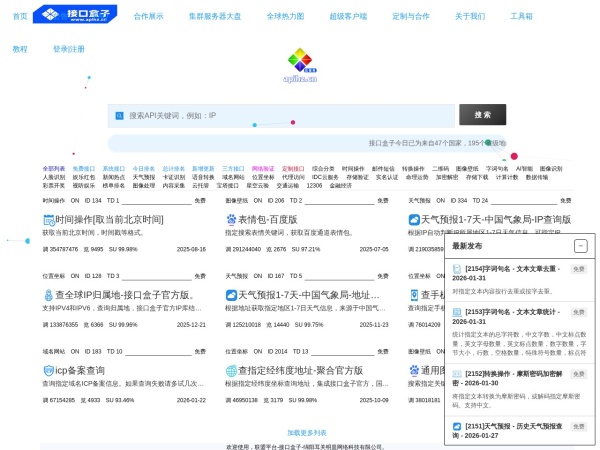Click the 接口盒子 logo in the header

coord(75,15)
